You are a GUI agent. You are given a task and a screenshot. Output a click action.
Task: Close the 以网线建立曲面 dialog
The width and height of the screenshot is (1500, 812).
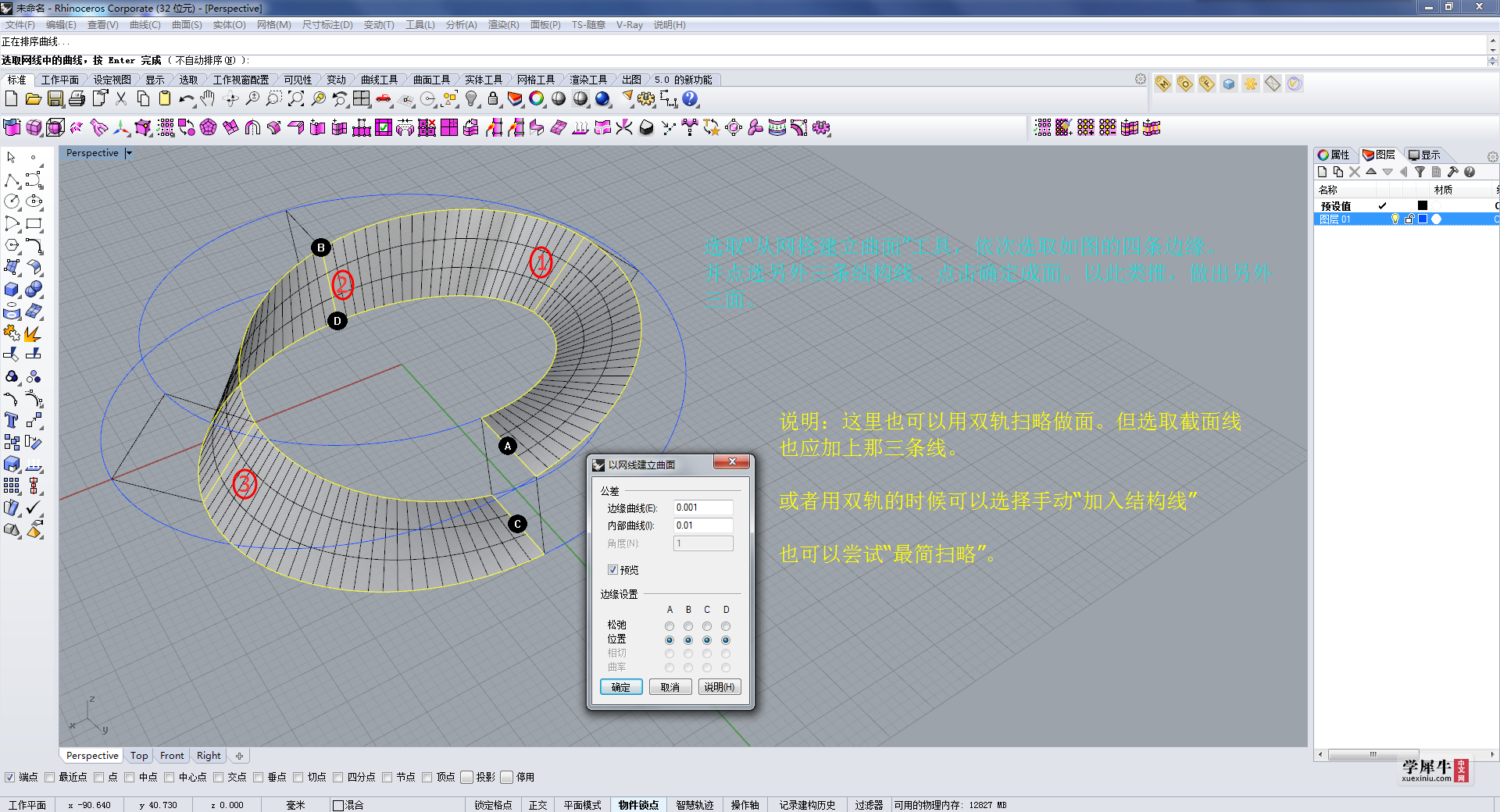tap(732, 462)
